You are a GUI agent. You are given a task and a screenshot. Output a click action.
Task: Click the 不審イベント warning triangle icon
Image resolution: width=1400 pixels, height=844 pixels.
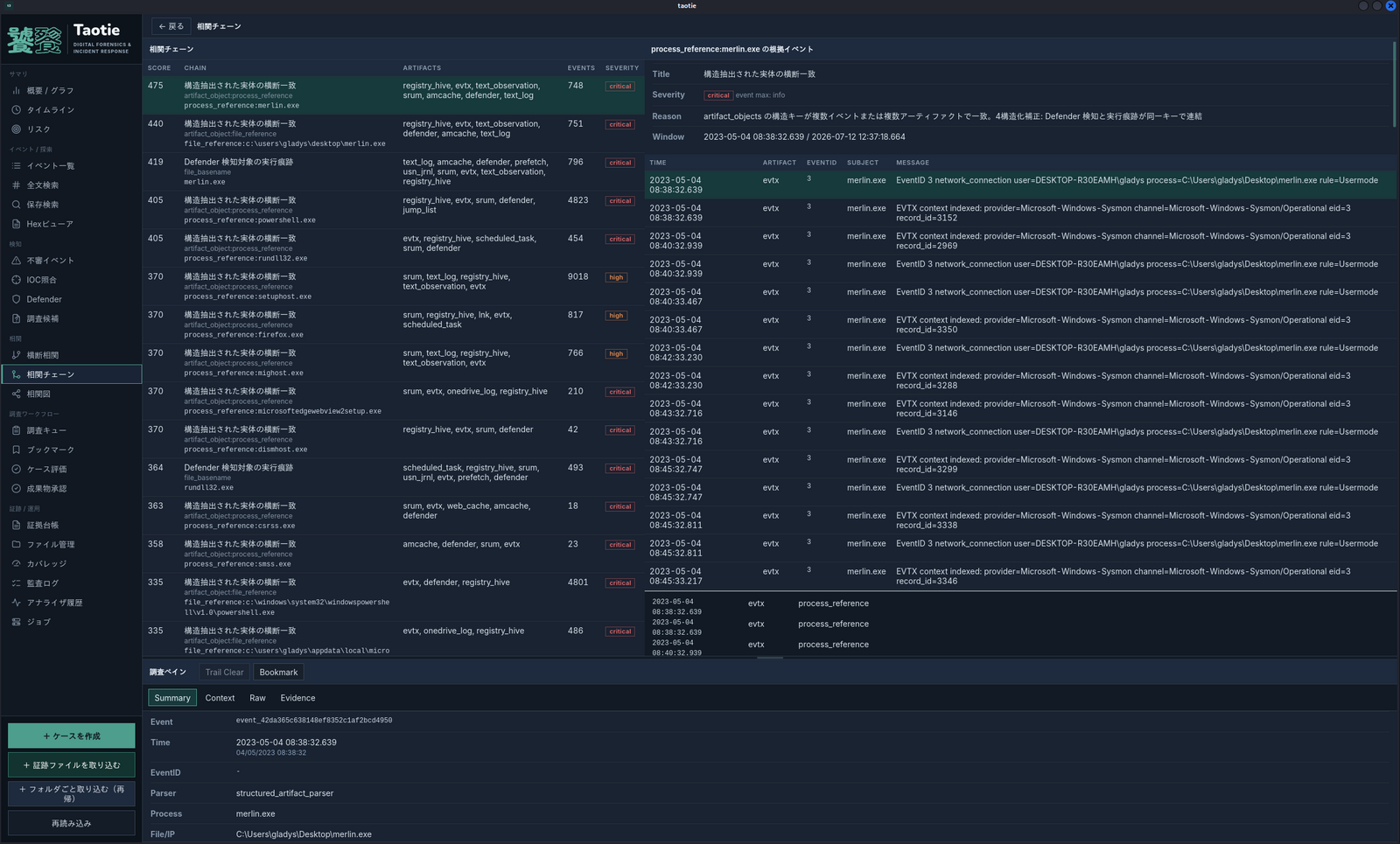[16, 260]
